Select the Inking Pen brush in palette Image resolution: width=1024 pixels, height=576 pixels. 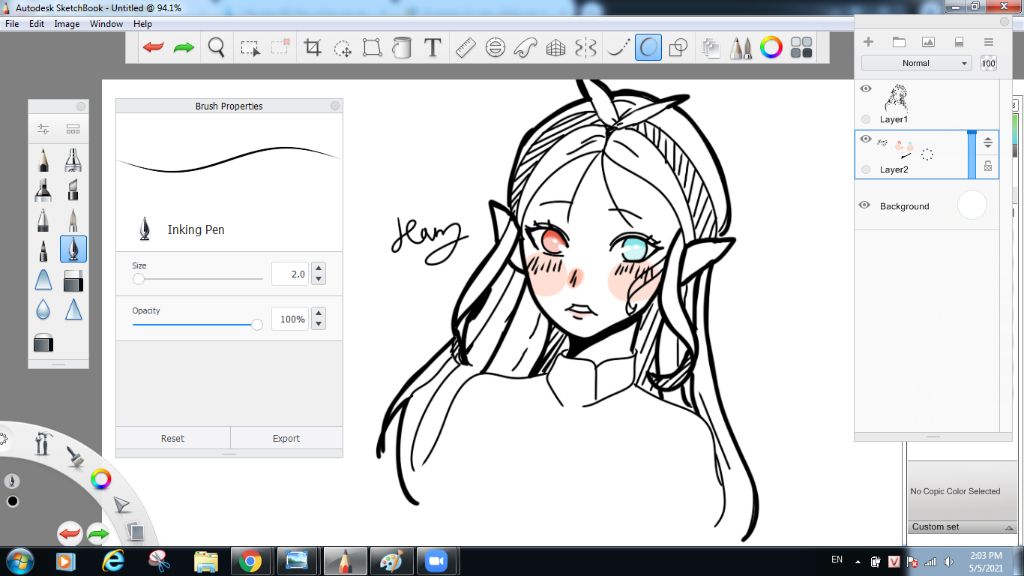click(73, 249)
